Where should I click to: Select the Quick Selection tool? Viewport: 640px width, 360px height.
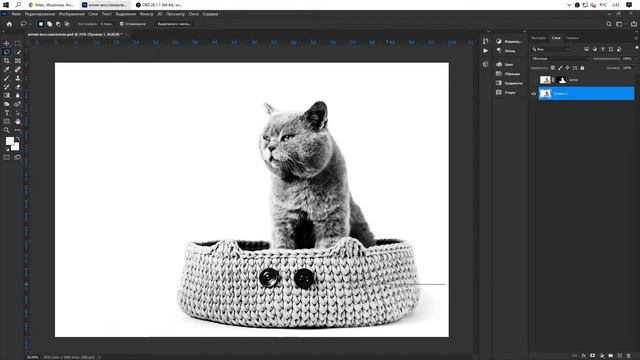(x=18, y=52)
